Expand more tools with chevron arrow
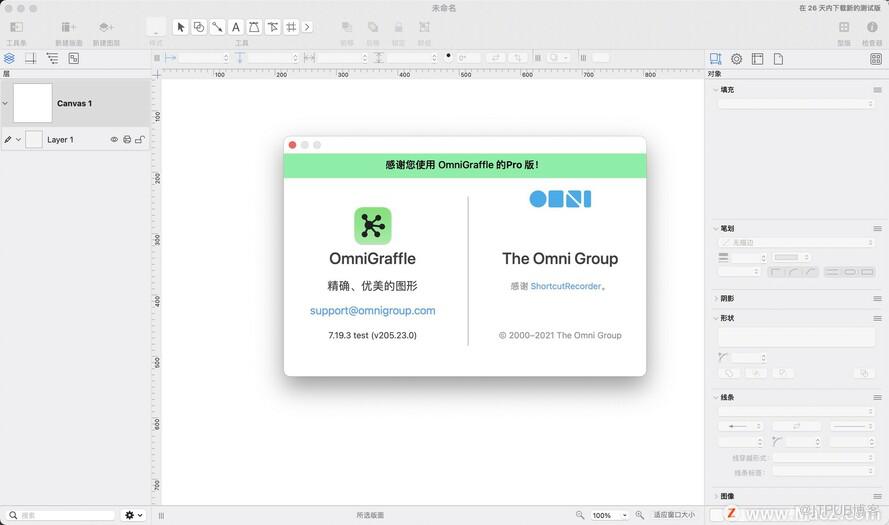 tap(307, 27)
